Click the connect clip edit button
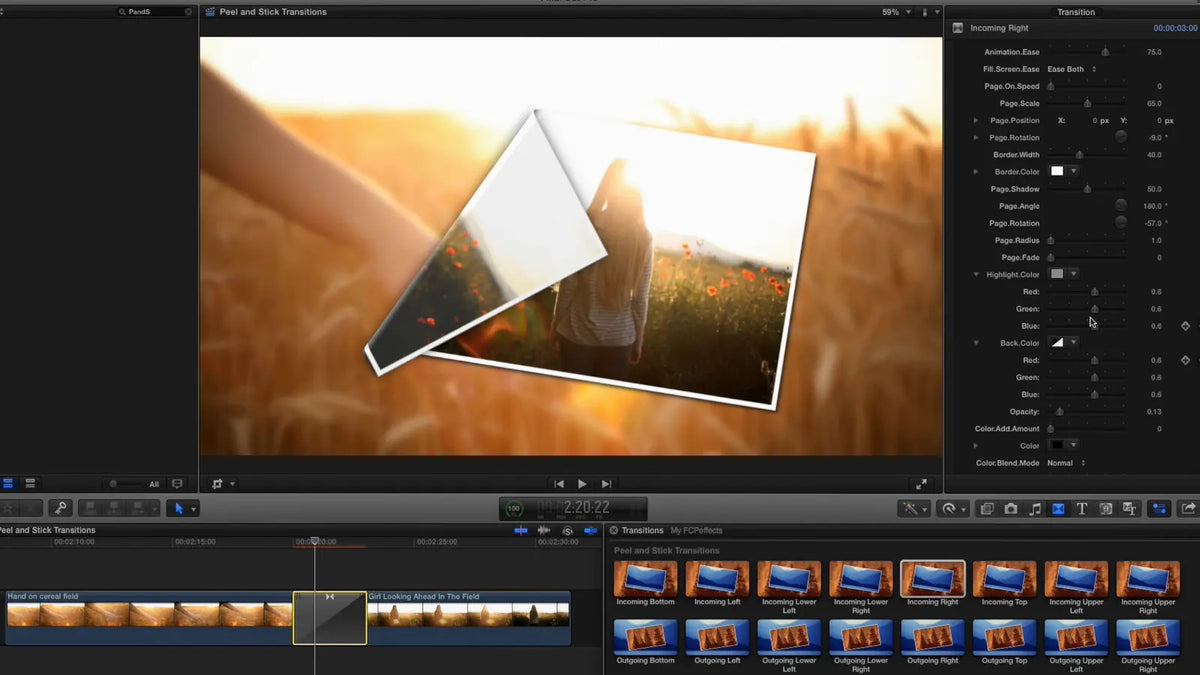Viewport: 1200px width, 675px height. (x=92, y=508)
